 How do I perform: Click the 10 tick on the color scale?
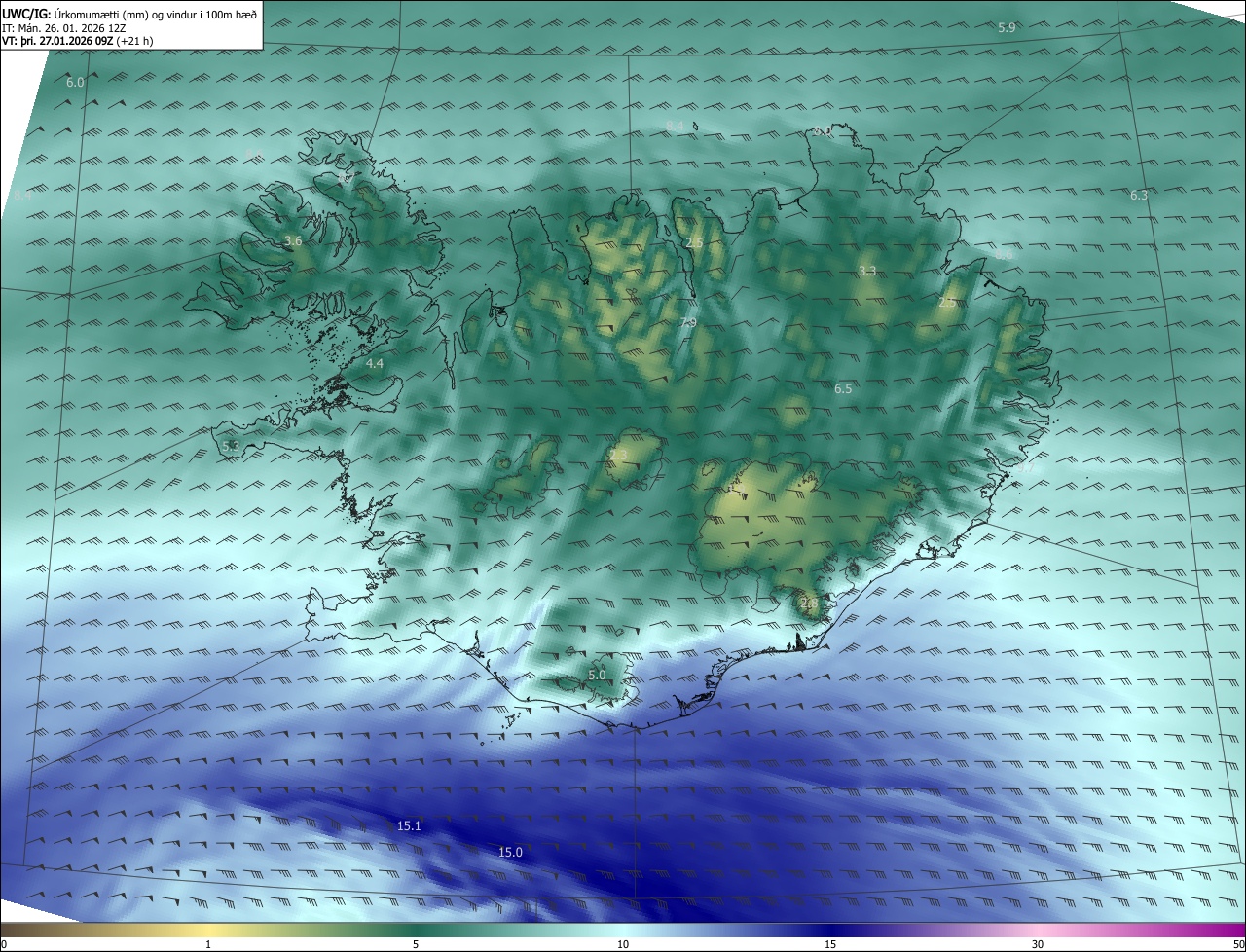click(x=623, y=944)
